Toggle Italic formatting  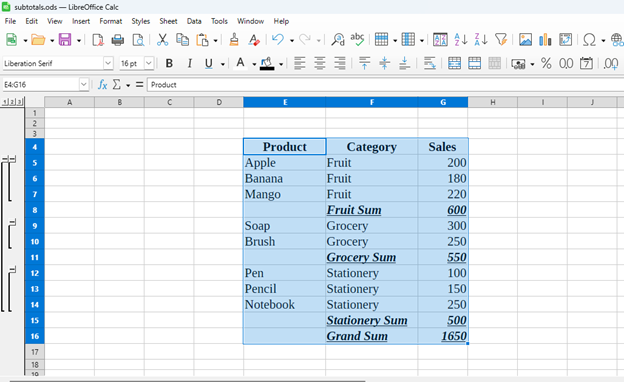tap(189, 63)
